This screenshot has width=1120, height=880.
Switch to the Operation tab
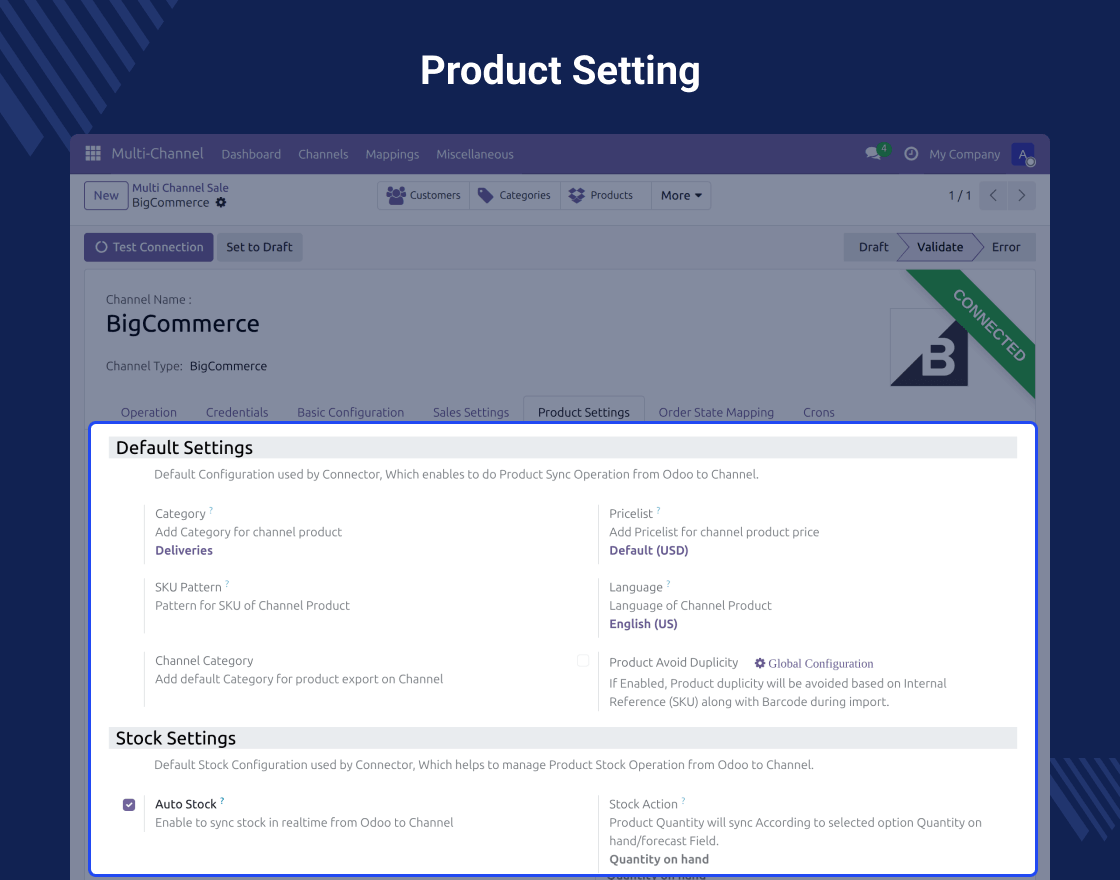[x=149, y=412]
